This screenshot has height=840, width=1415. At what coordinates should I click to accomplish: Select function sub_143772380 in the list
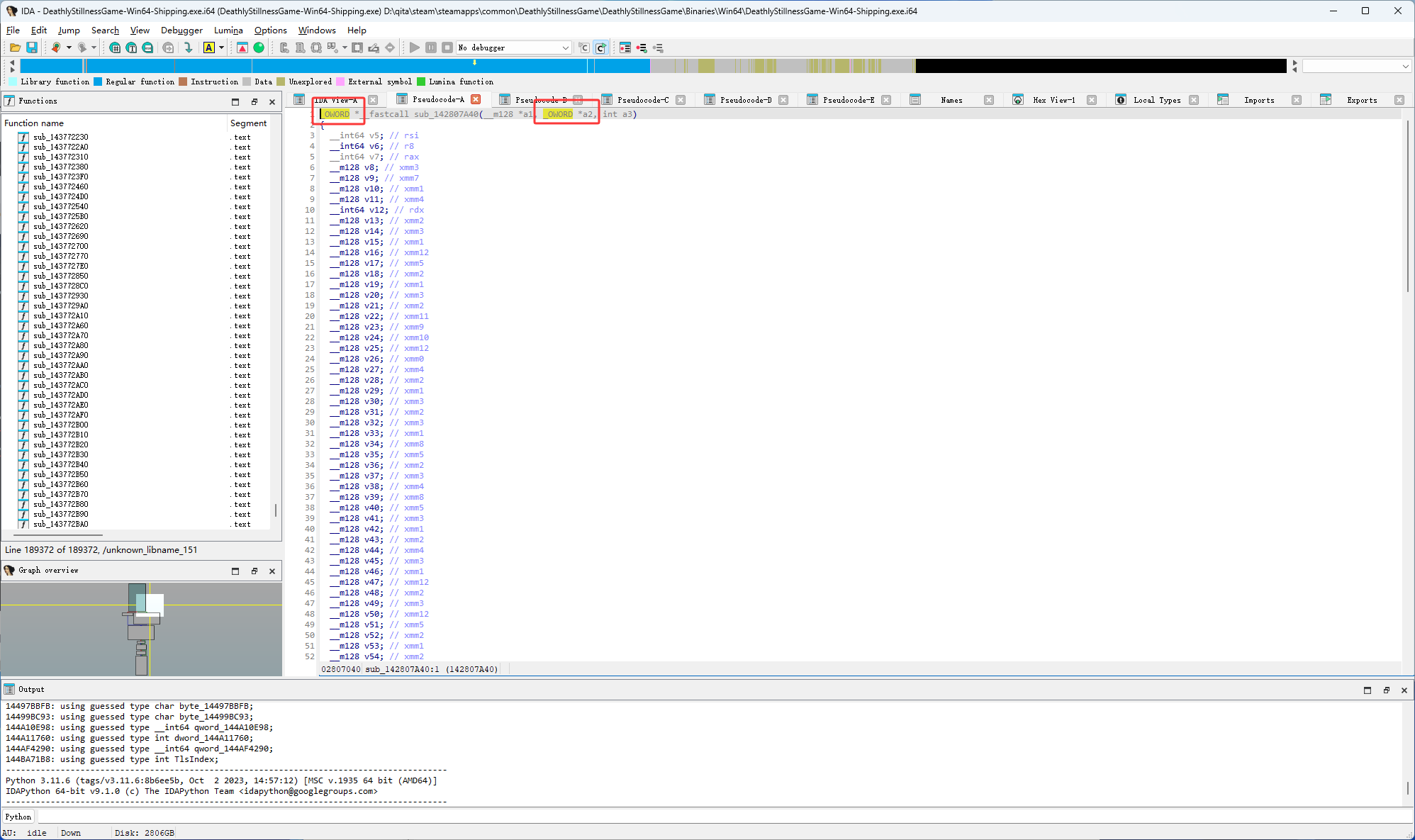click(x=61, y=167)
